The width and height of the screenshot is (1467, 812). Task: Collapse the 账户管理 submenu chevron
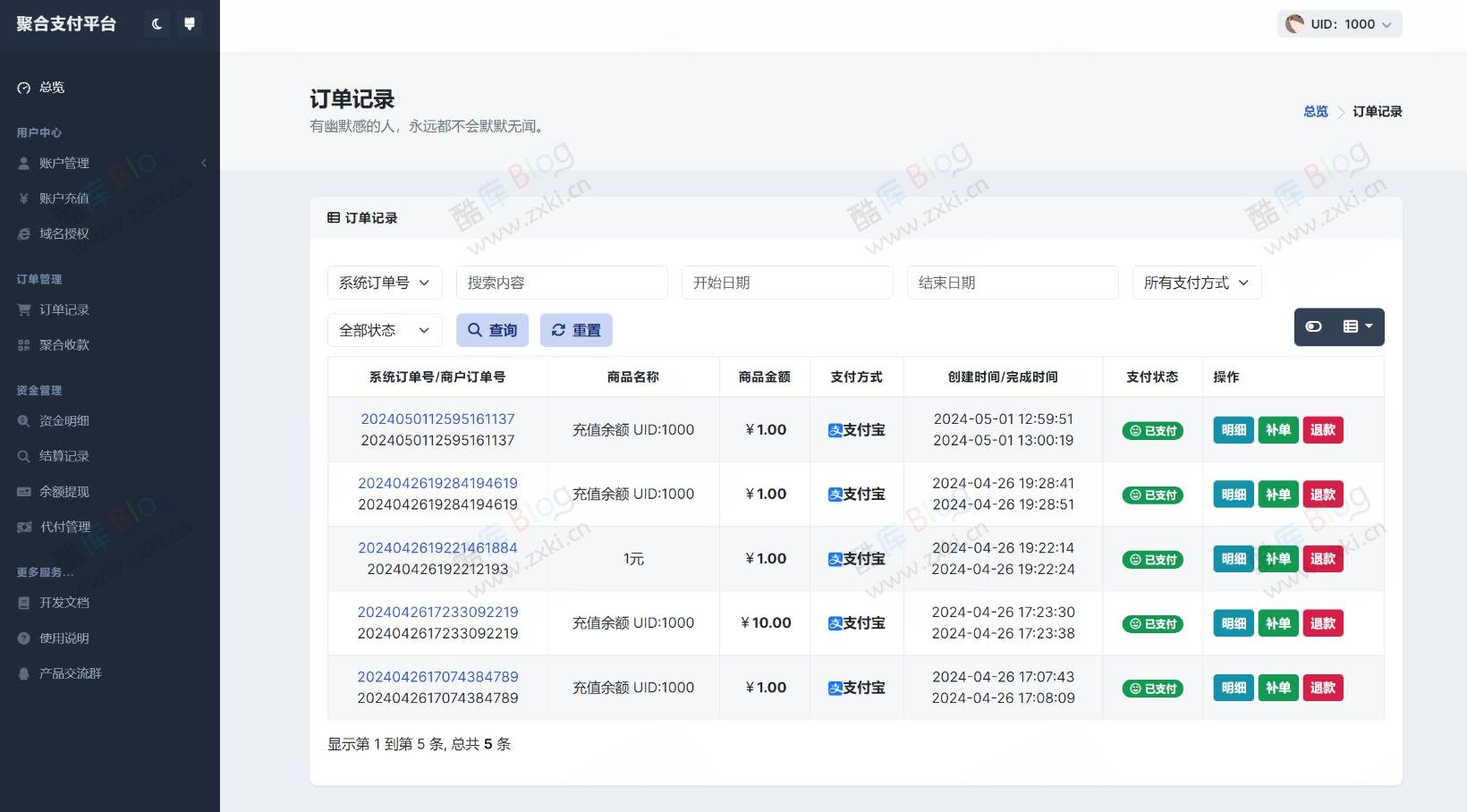[x=204, y=163]
